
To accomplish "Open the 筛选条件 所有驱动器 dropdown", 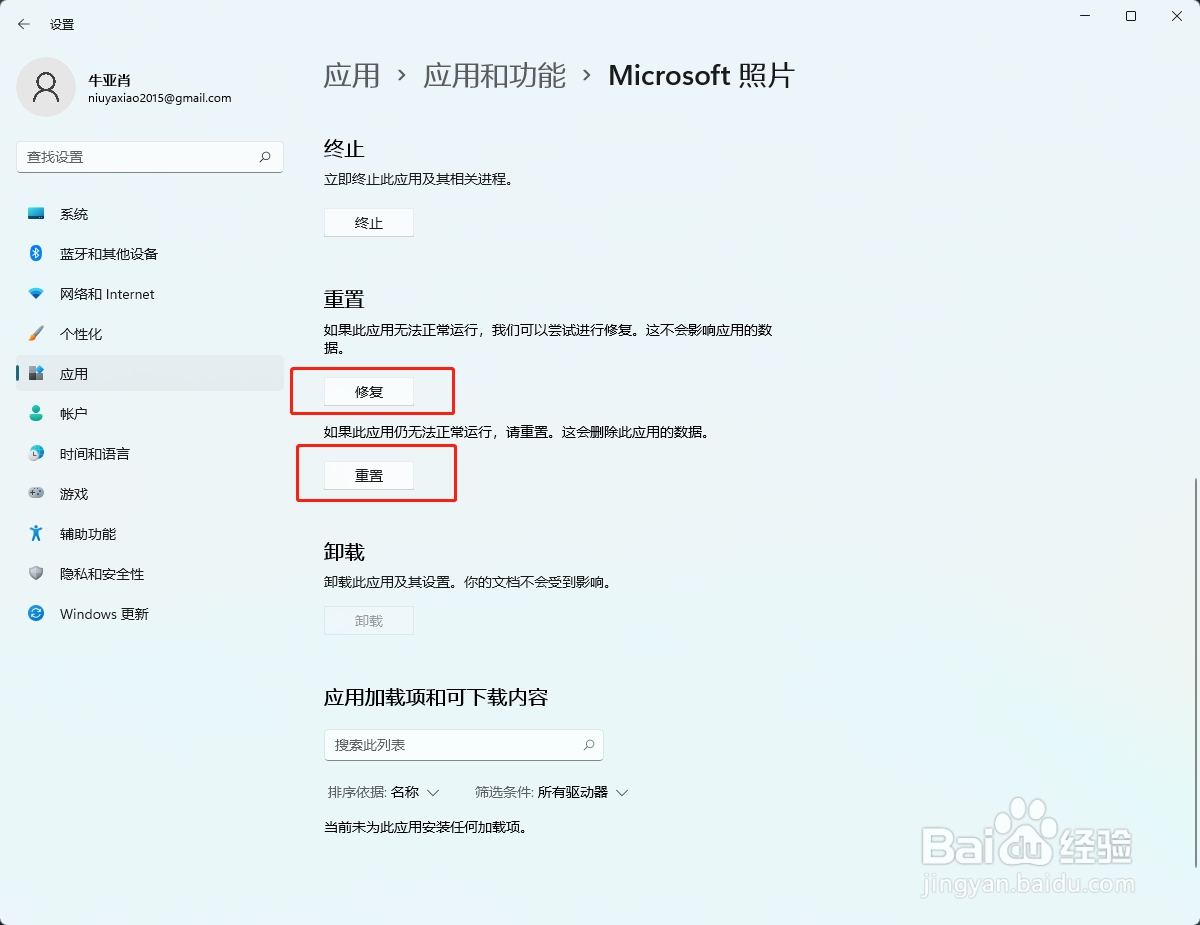I will click(552, 792).
